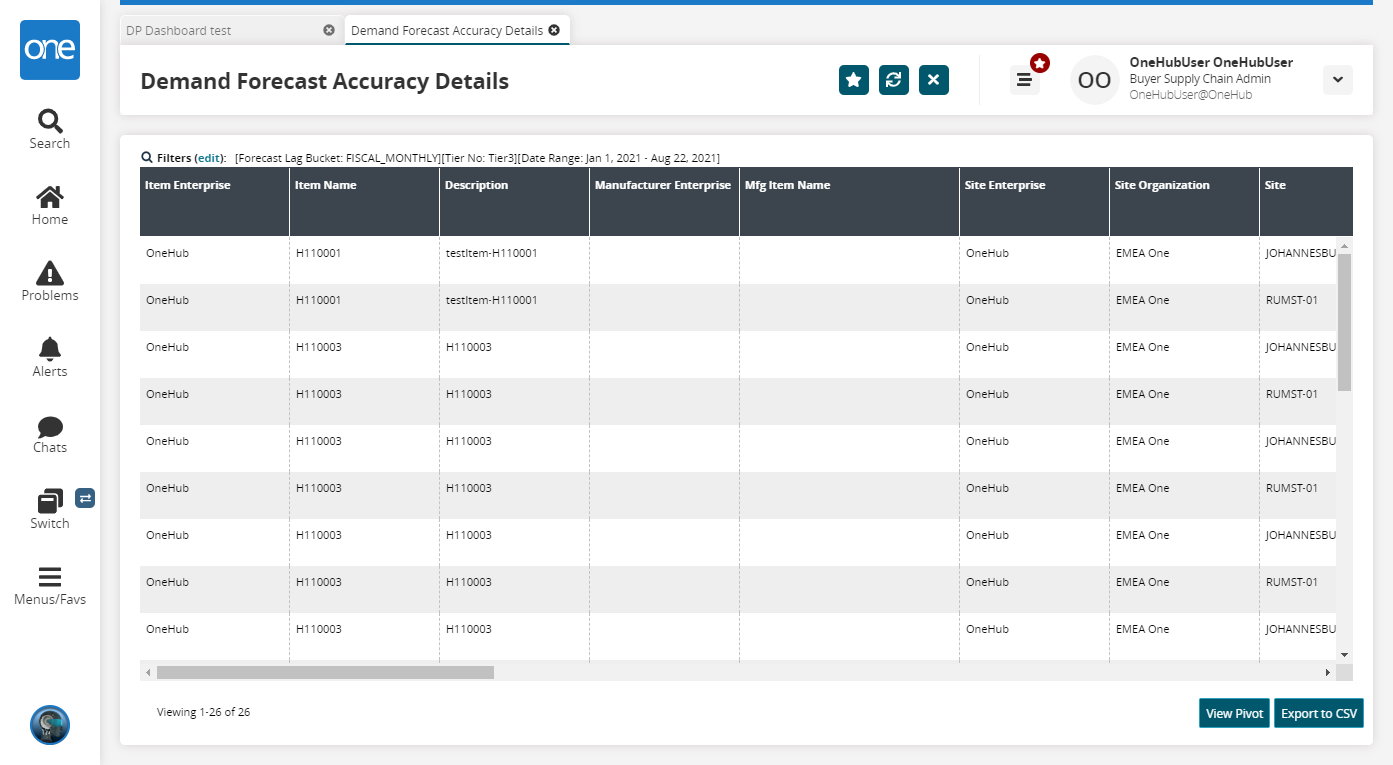The image size is (1393, 765).
Task: Click the Export to CSV button
Action: (1318, 713)
